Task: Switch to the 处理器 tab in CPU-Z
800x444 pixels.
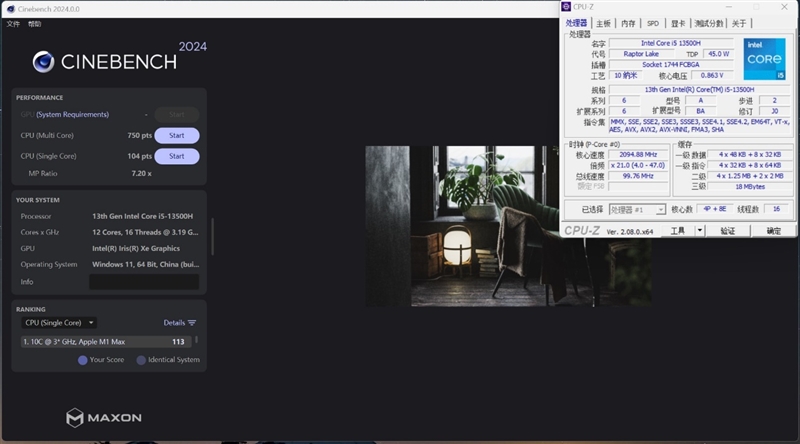Action: 576,23
